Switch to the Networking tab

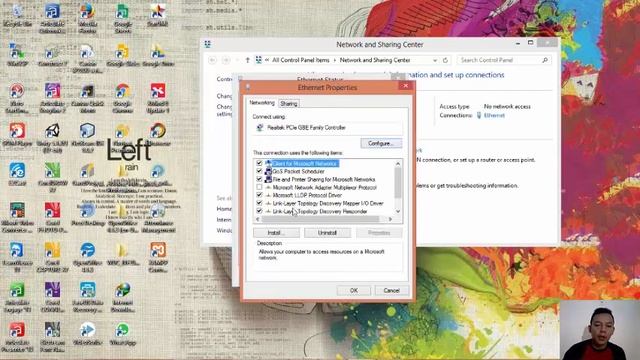pos(262,103)
